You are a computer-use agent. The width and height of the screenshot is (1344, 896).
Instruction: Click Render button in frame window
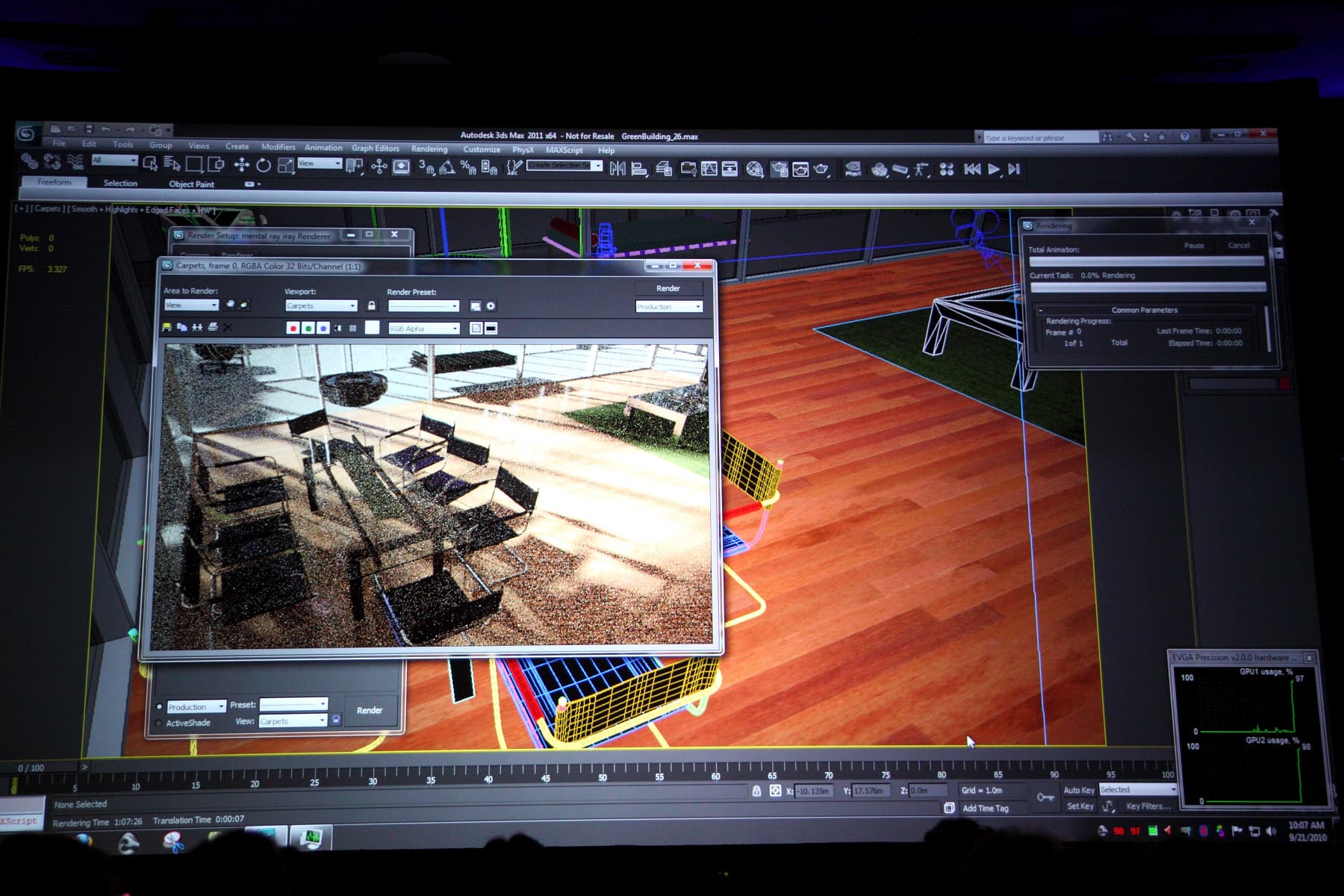(x=668, y=288)
